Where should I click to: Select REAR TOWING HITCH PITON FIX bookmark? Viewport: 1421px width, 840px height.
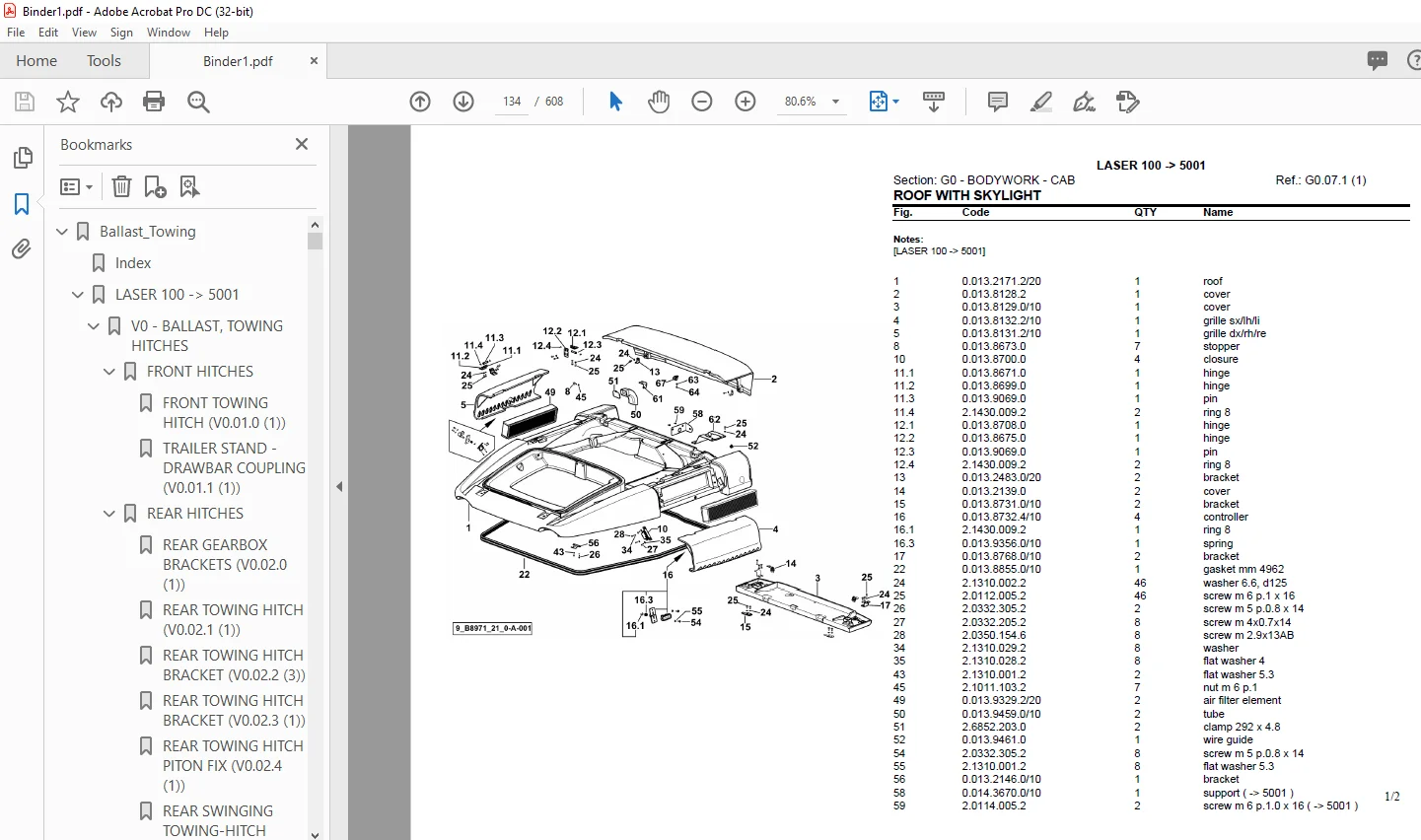[233, 766]
